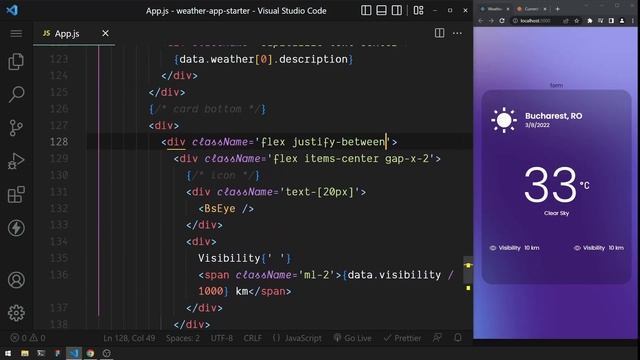Click the 33 temperature reading
The width and height of the screenshot is (640, 360).
(x=551, y=185)
